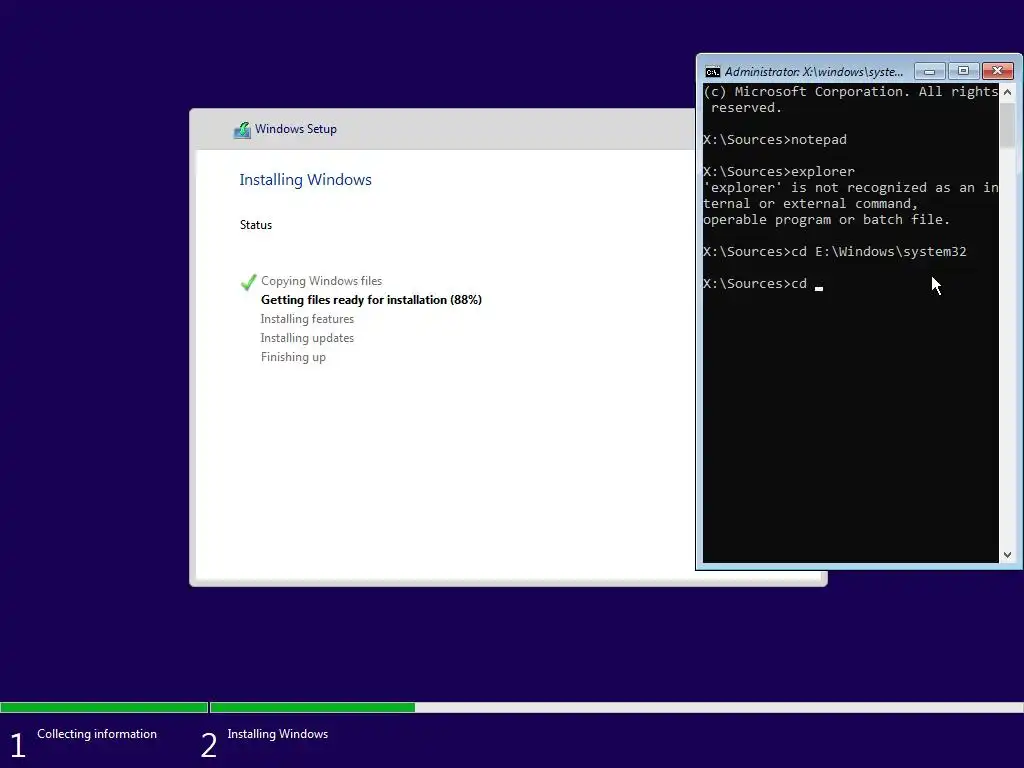Click the Administrator X:\windows title bar text
The image size is (1024, 768).
(814, 72)
